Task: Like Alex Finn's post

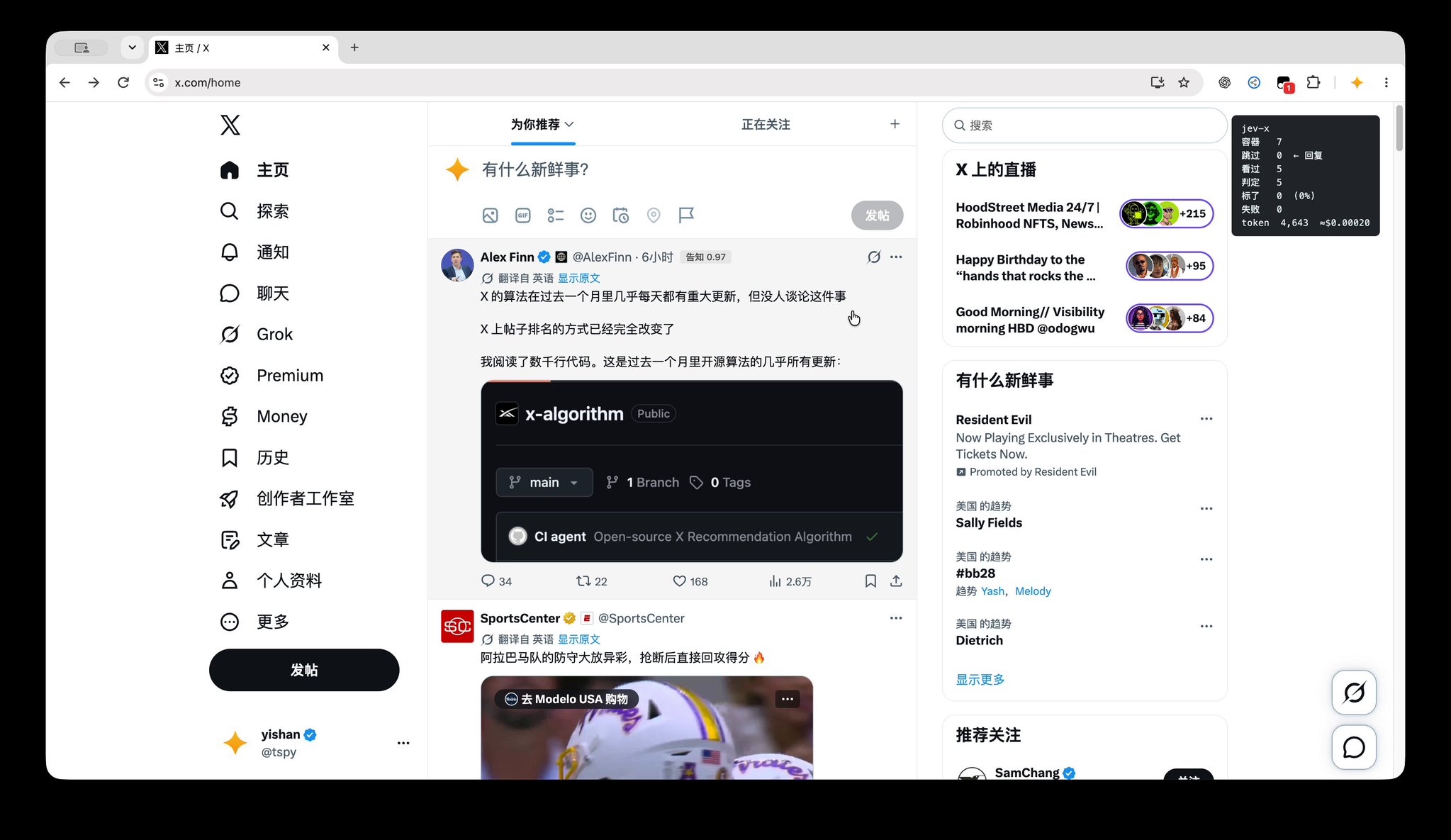Action: pos(690,581)
